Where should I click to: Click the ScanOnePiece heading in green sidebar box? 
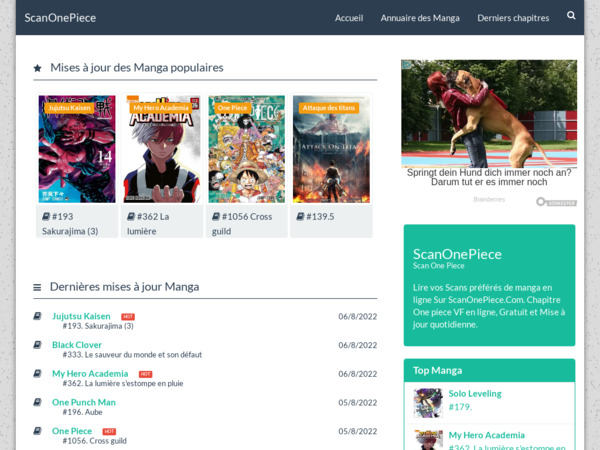point(457,254)
